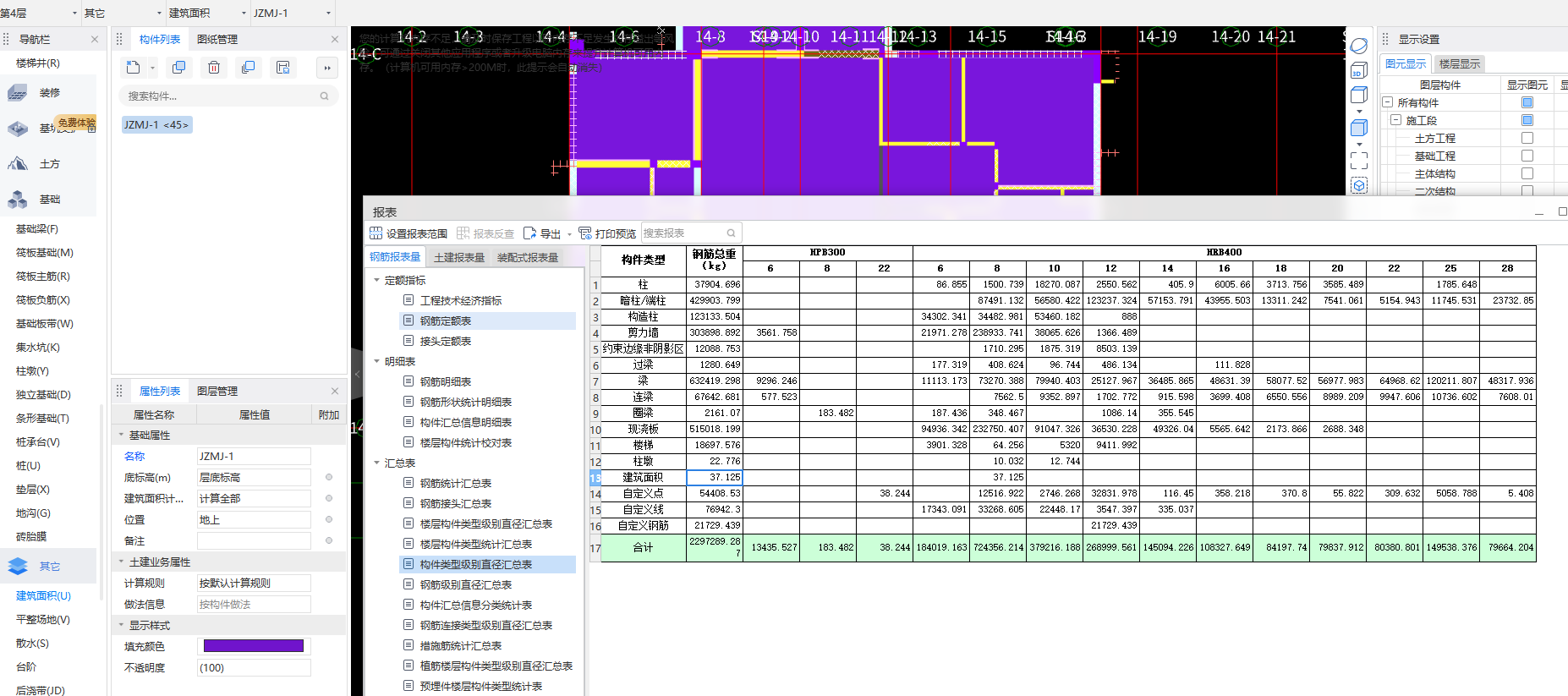1568x696 pixels.
Task: Open the 导出 dropdown arrow
Action: click(569, 234)
